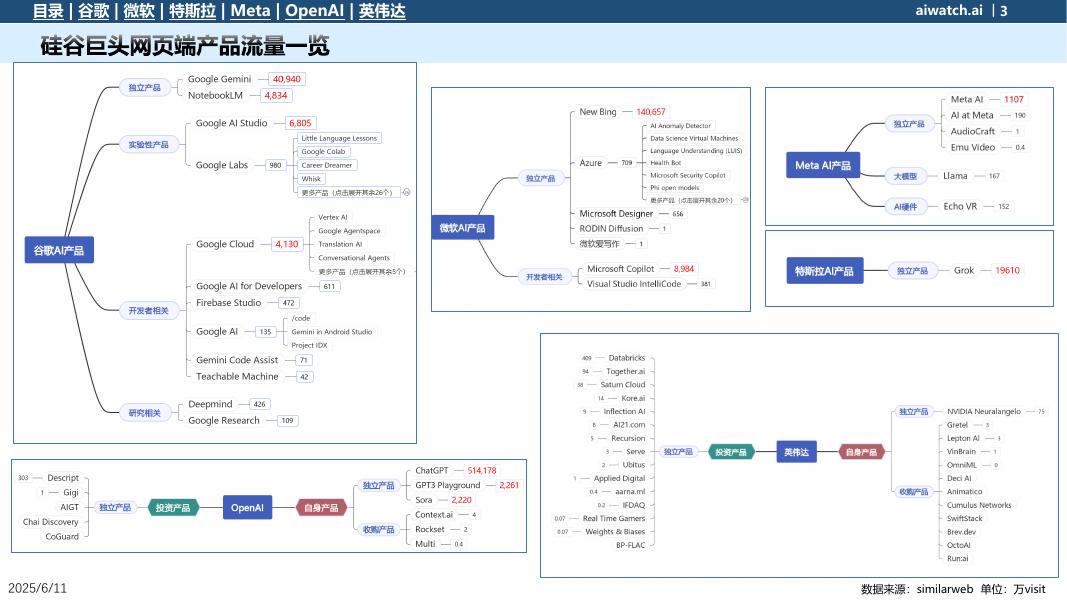Select the 谷歌AI产品 root node
Viewport: 1067px width, 600px height.
click(59, 250)
